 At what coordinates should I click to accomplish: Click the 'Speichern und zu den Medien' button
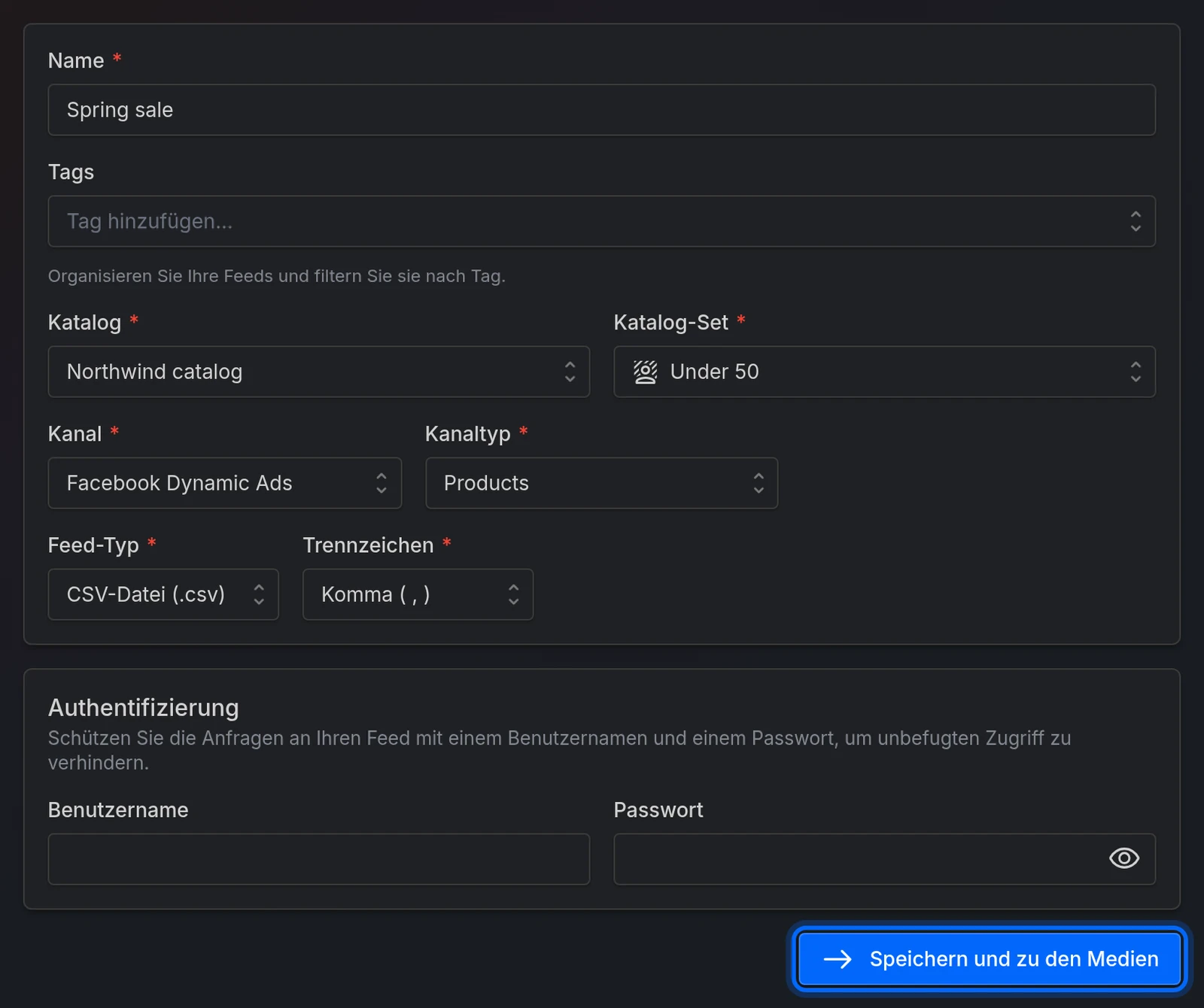click(990, 959)
